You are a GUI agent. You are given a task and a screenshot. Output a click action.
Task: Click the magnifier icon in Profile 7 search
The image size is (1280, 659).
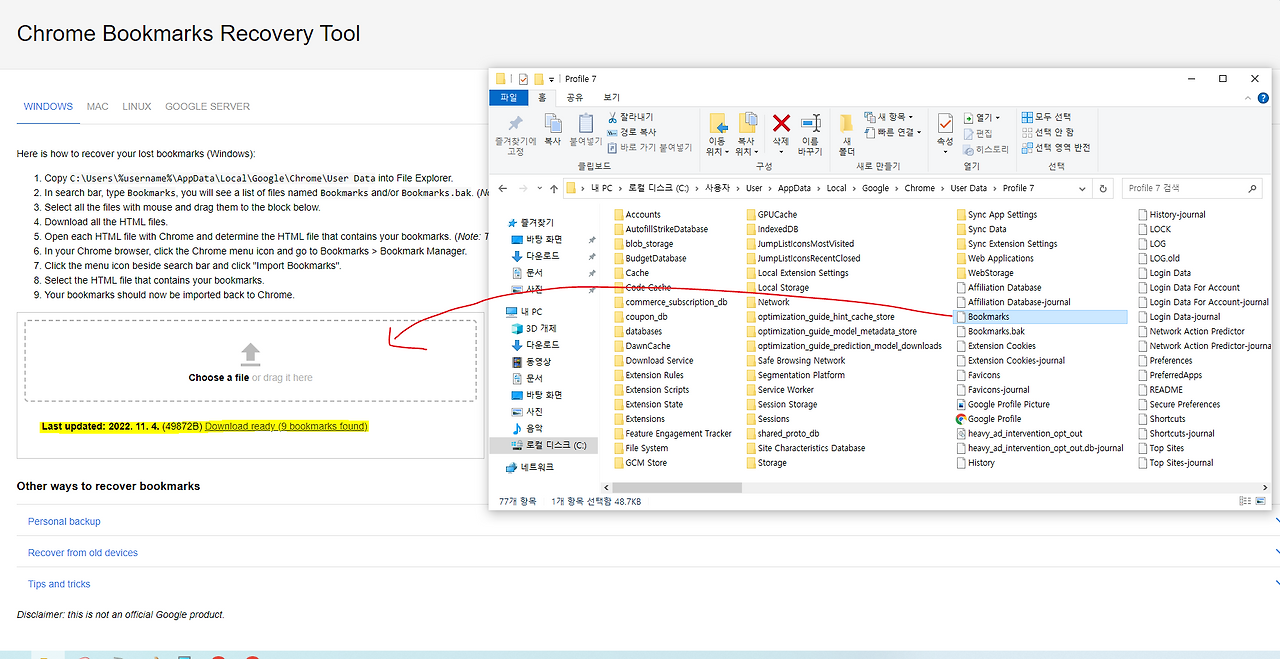point(1252,188)
